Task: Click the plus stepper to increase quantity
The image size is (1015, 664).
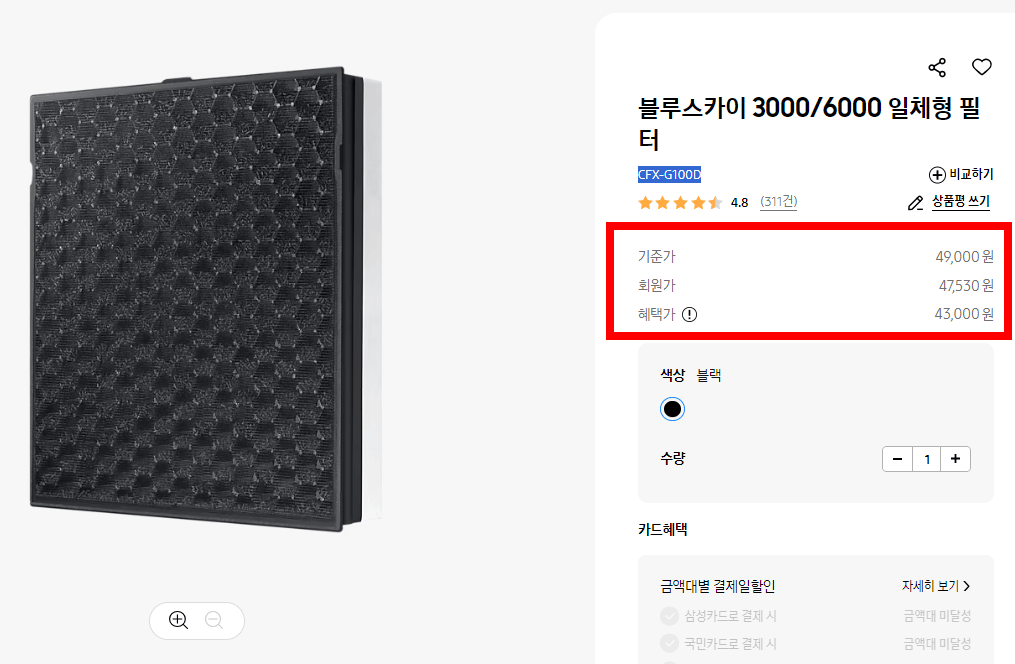Action: 956,458
